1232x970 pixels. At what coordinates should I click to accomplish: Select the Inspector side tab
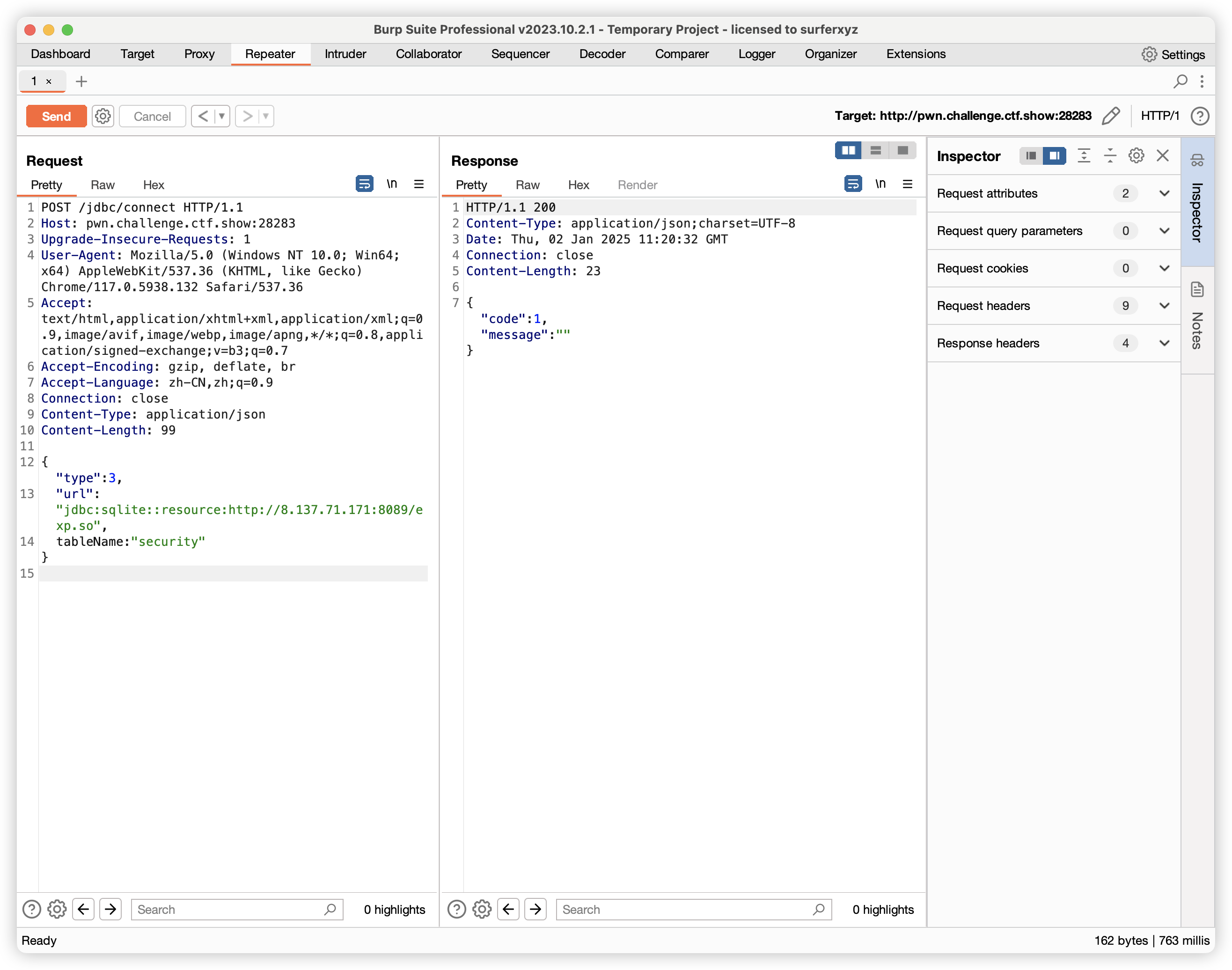1197,202
